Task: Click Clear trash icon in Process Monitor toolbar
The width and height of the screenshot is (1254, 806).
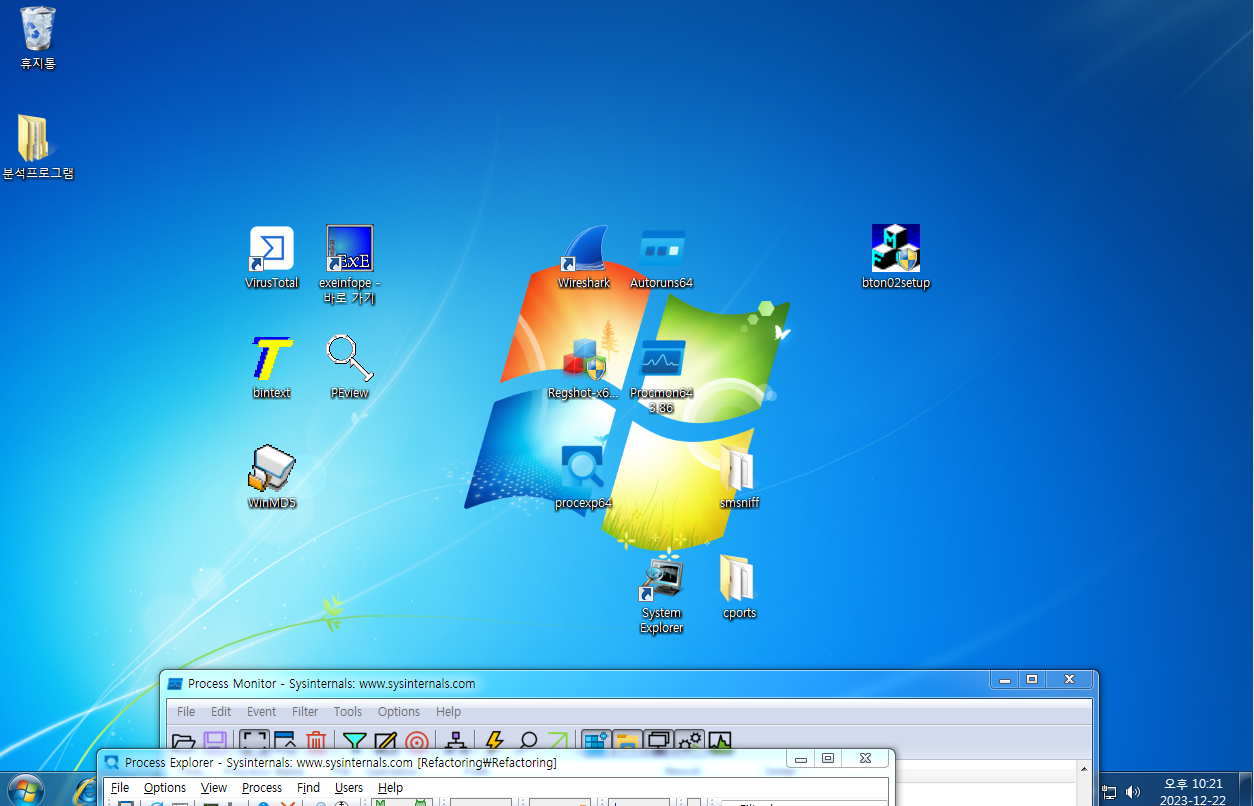Action: [x=316, y=742]
